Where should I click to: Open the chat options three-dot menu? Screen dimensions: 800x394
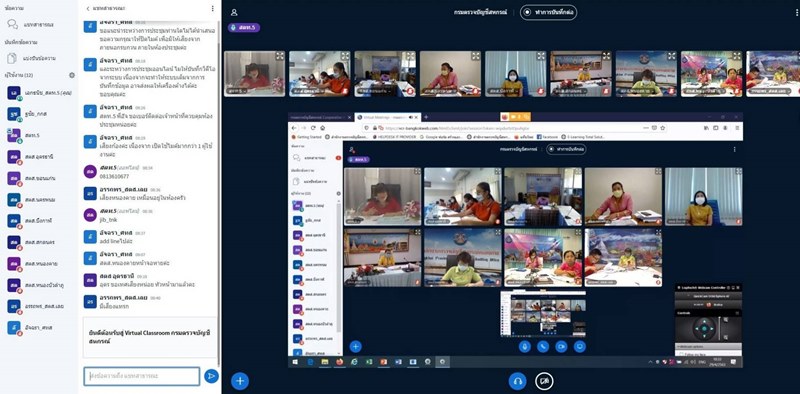pyautogui.click(x=212, y=9)
